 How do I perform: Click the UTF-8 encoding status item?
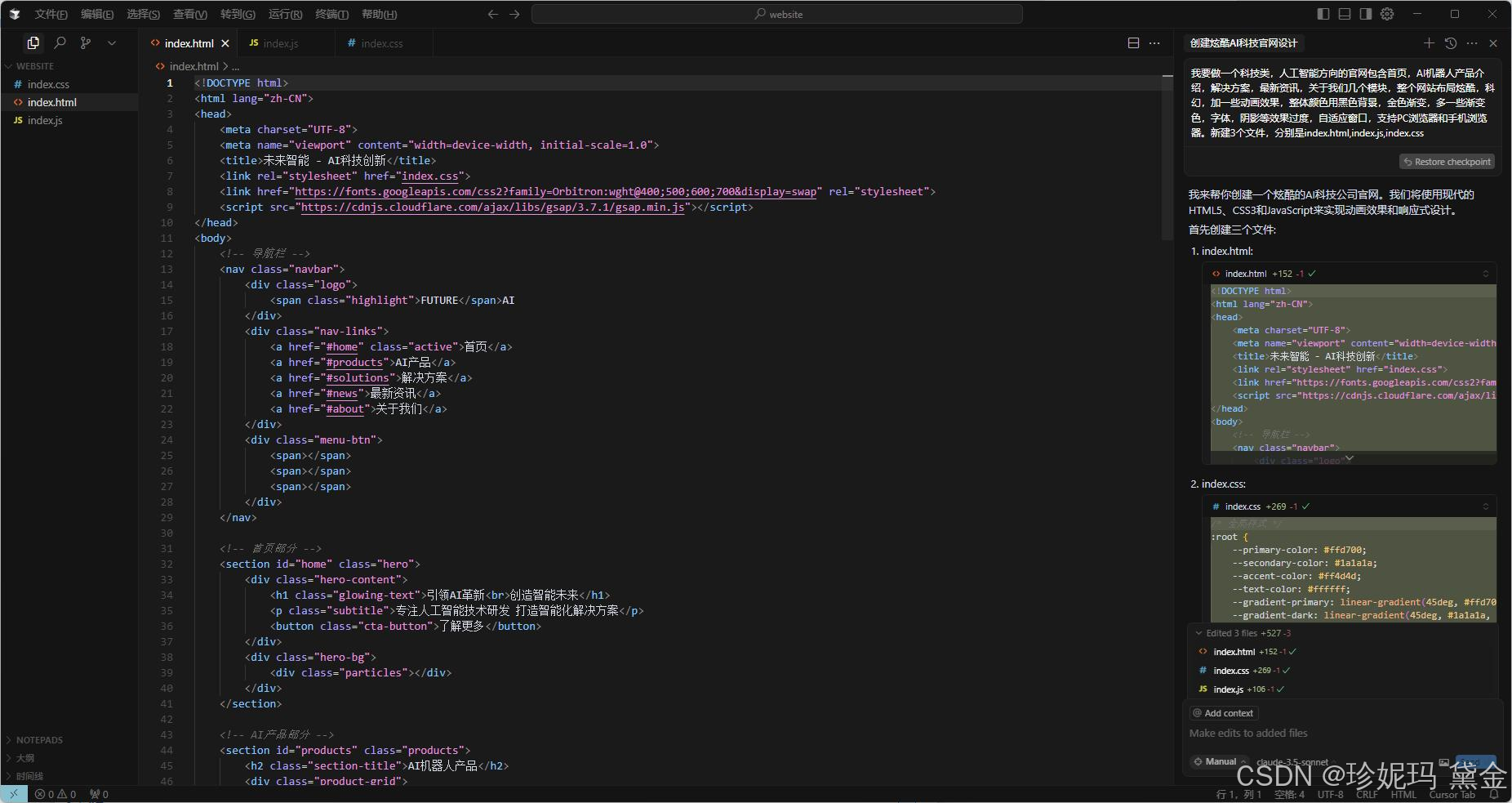pyautogui.click(x=1330, y=794)
